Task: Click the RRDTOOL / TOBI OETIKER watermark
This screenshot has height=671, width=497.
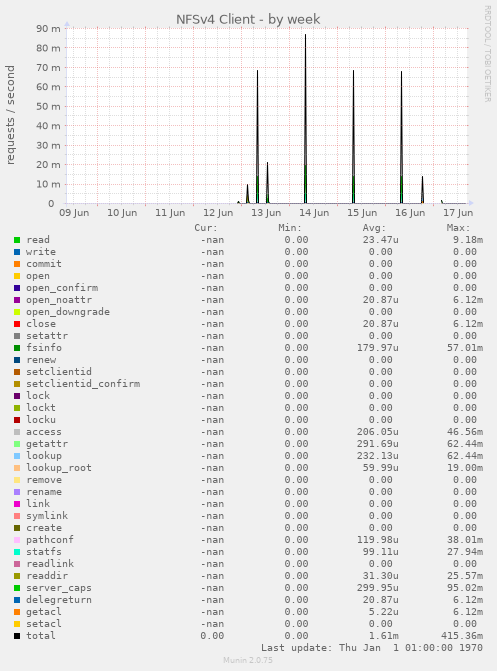Action: [x=488, y=53]
